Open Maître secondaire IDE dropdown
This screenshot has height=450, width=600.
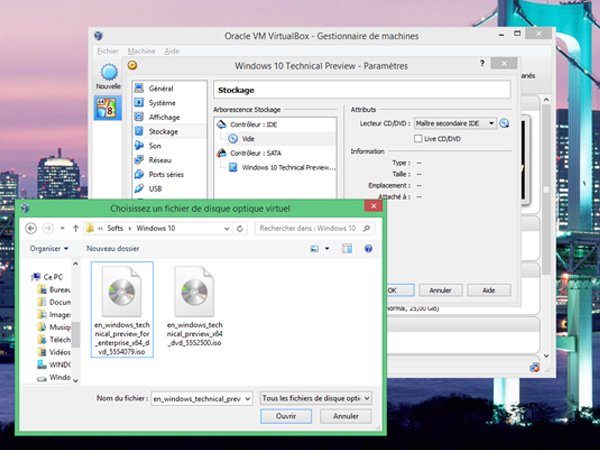point(455,123)
